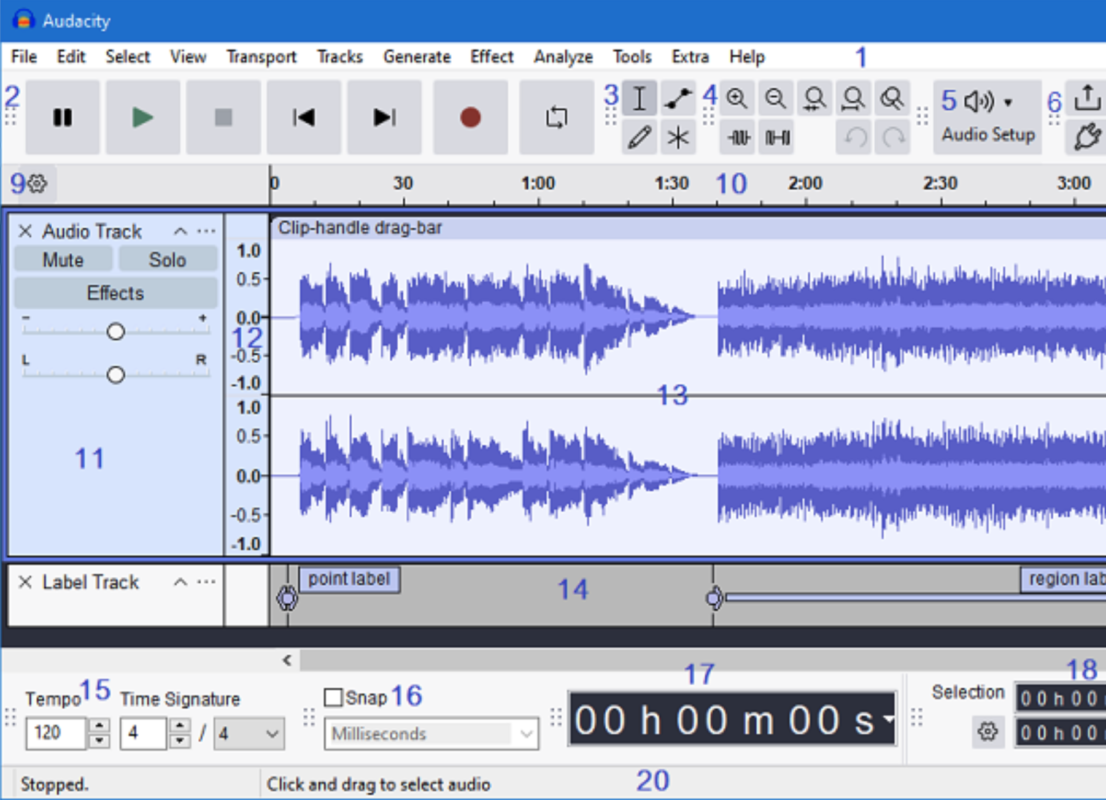
Task: Click the Zoom In magnifier
Action: (737, 98)
